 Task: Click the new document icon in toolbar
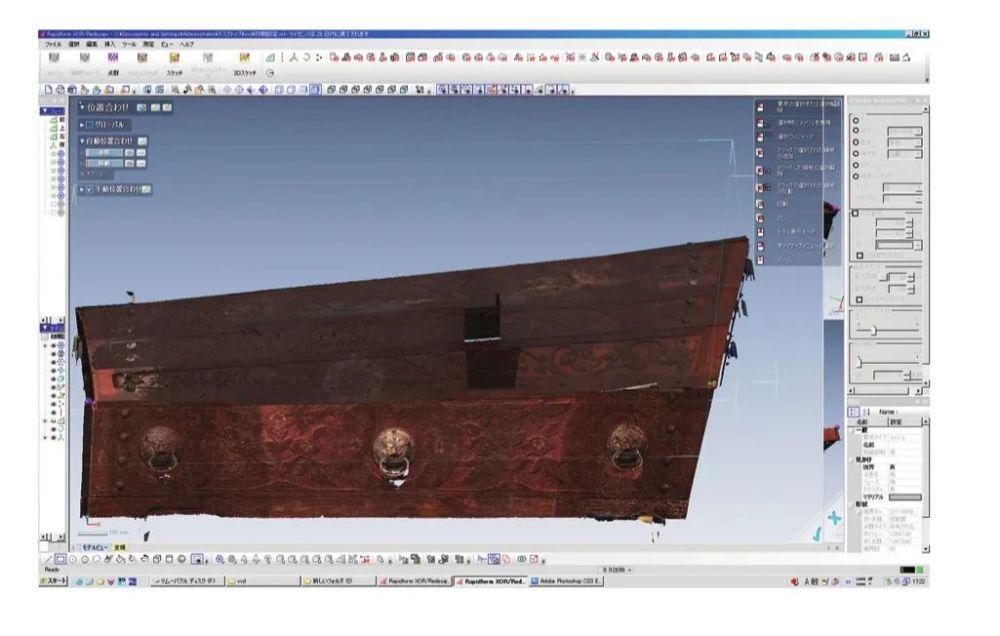point(48,89)
